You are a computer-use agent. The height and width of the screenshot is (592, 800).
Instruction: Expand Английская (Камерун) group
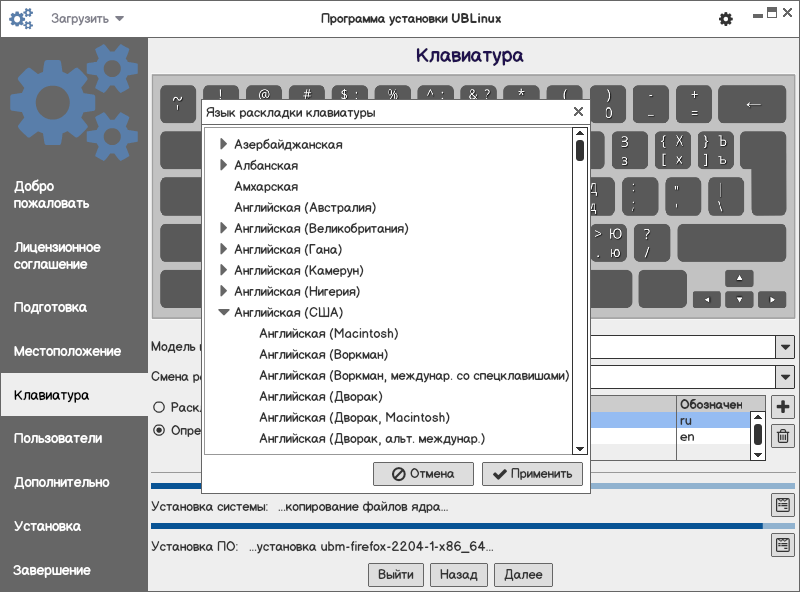tap(223, 270)
